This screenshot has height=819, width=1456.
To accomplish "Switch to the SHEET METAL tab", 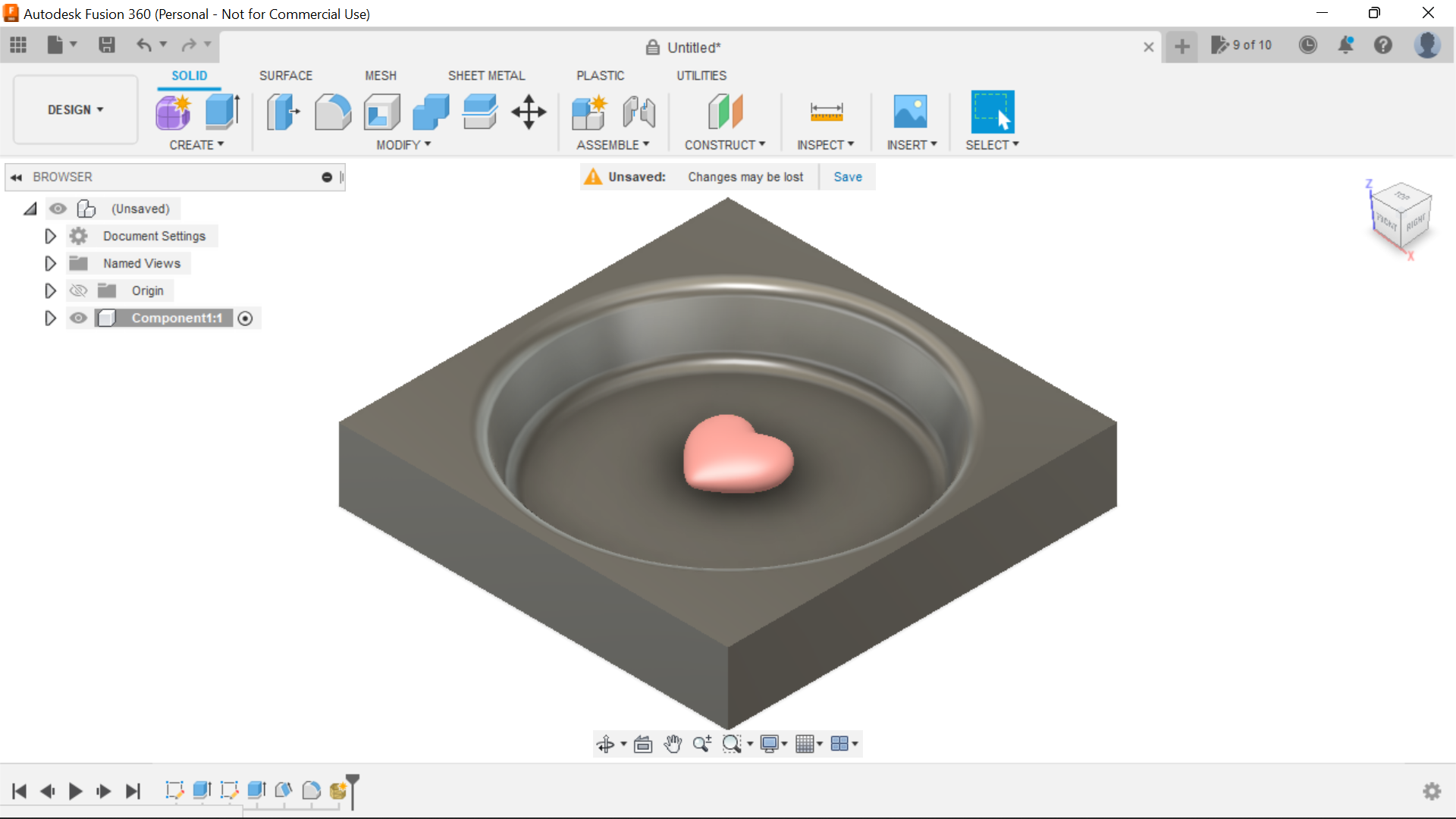I will [x=486, y=76].
